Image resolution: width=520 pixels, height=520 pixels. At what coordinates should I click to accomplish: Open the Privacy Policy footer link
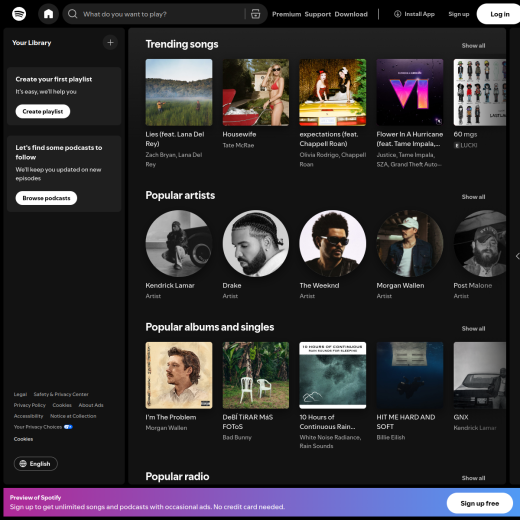(x=30, y=405)
